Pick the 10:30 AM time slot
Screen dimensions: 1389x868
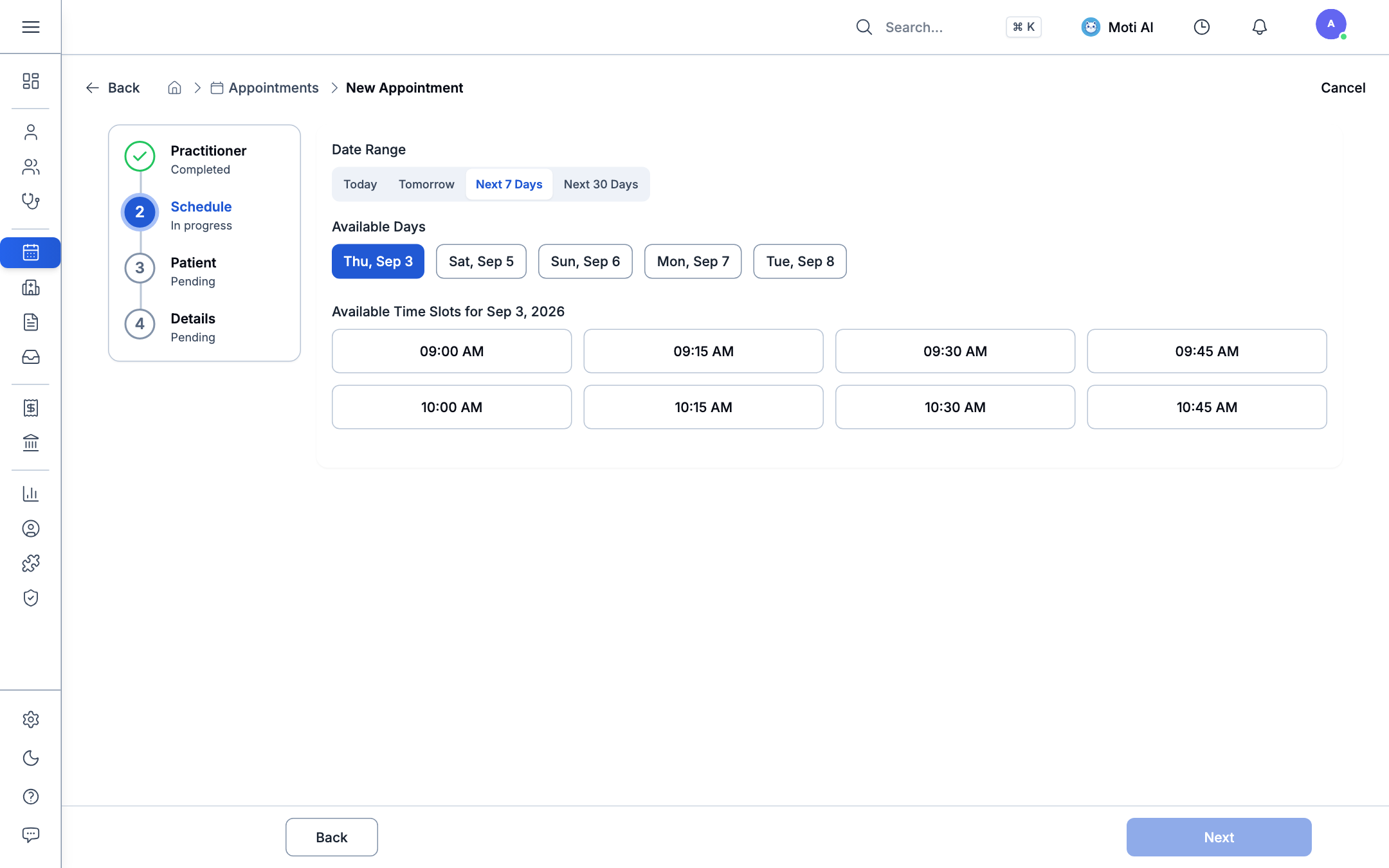point(955,407)
